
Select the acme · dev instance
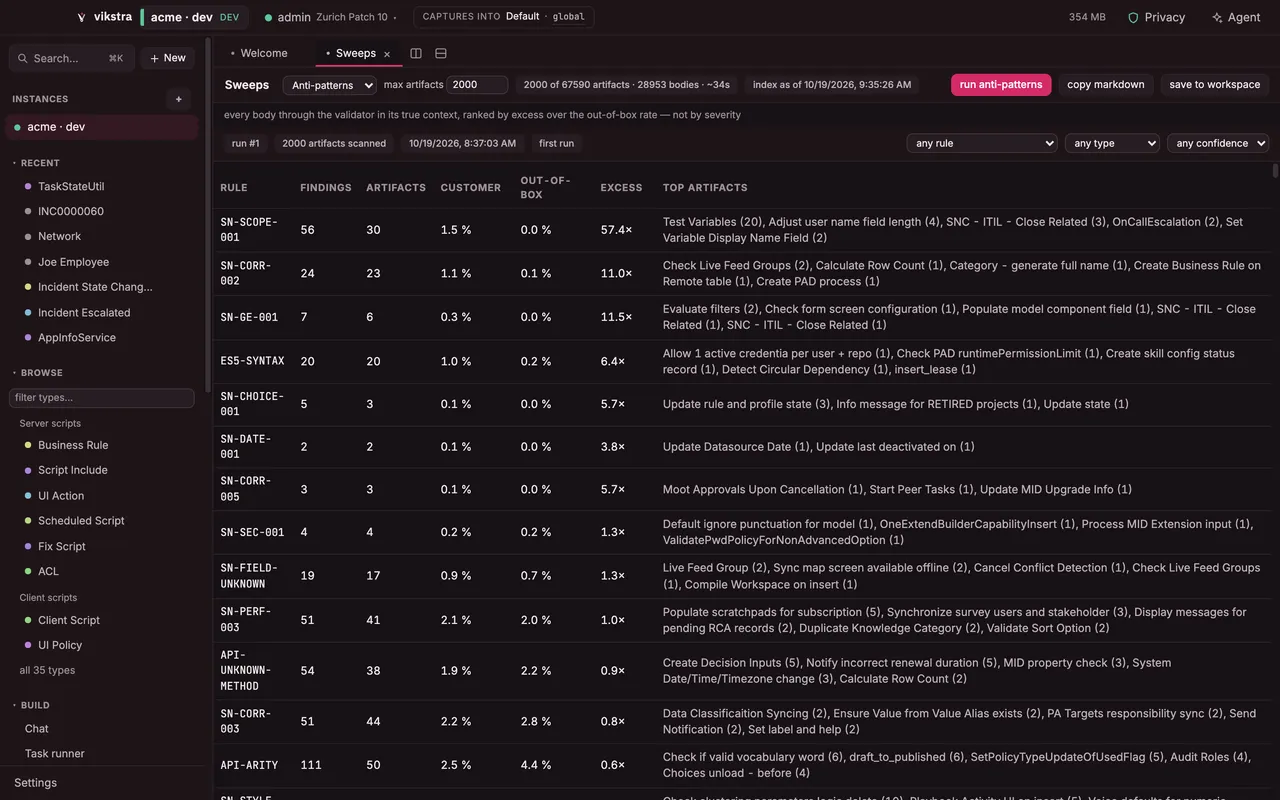102,127
